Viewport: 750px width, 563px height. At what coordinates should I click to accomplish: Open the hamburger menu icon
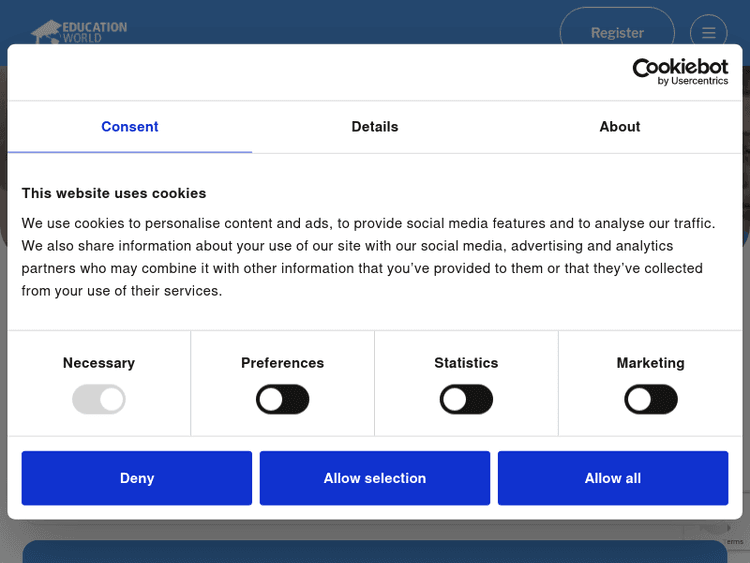click(708, 33)
